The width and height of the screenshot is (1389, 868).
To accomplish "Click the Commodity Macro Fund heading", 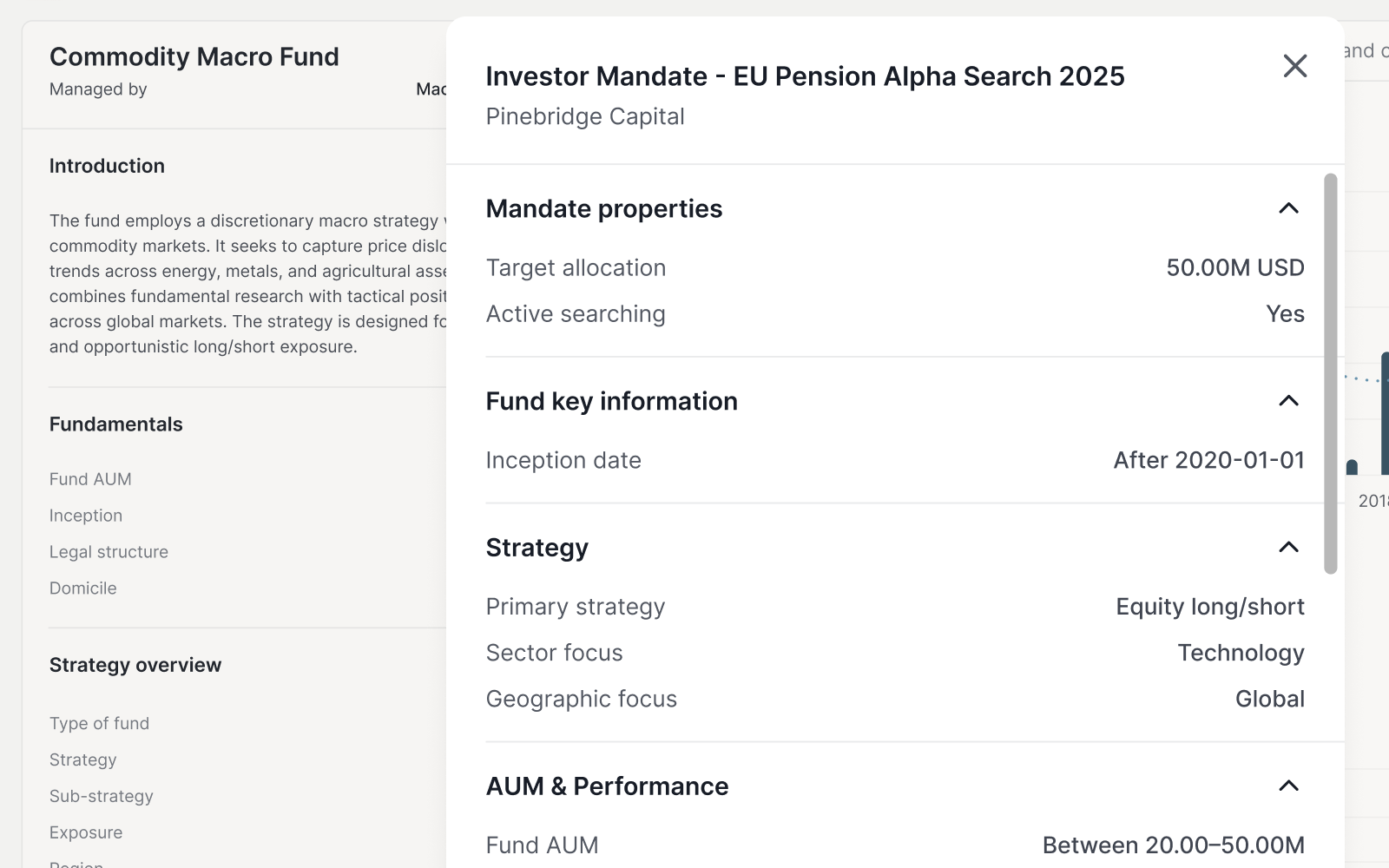I will (x=194, y=57).
